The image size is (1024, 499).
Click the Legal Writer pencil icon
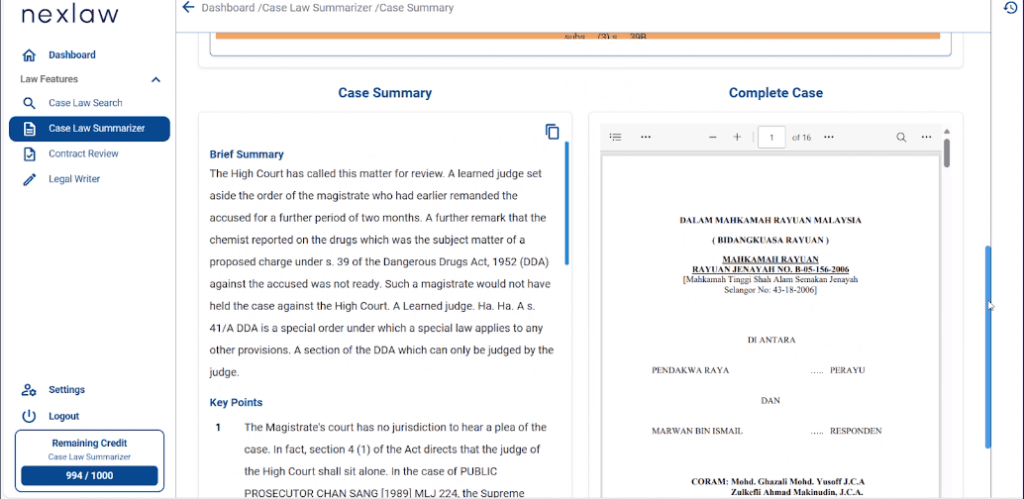coord(29,180)
